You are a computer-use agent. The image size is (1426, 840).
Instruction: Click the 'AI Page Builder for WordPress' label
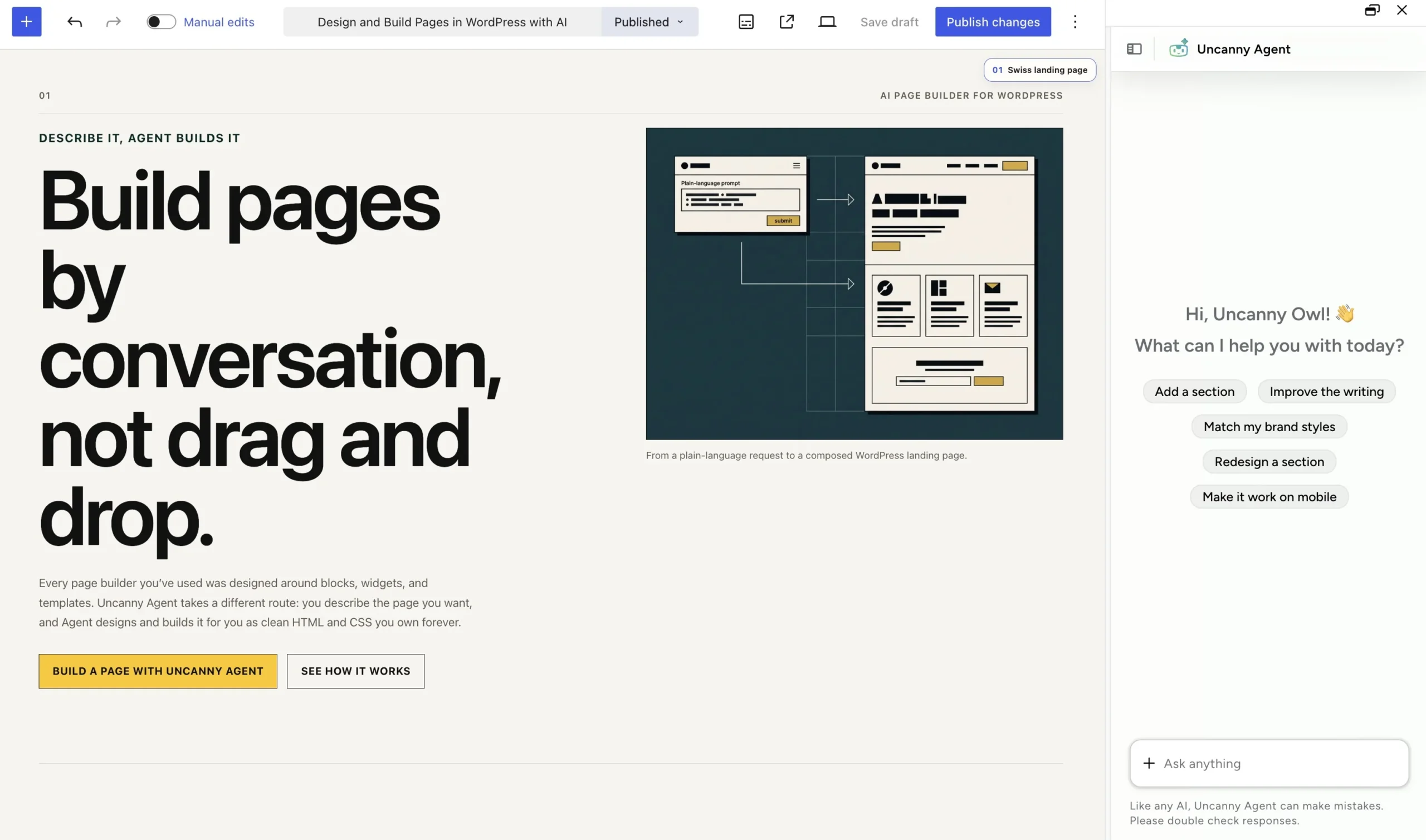coord(971,96)
